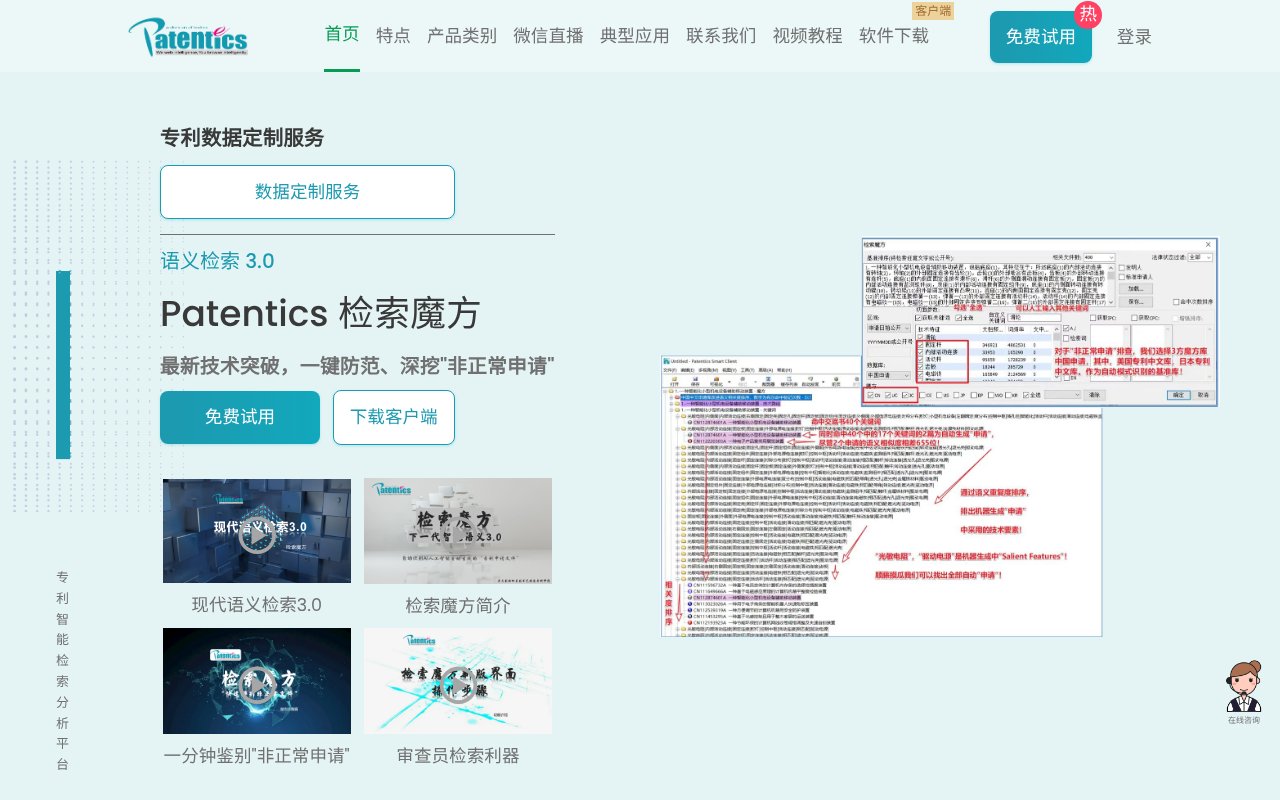
Task: Play the 现代语义检索3.0 video
Action: 257,531
